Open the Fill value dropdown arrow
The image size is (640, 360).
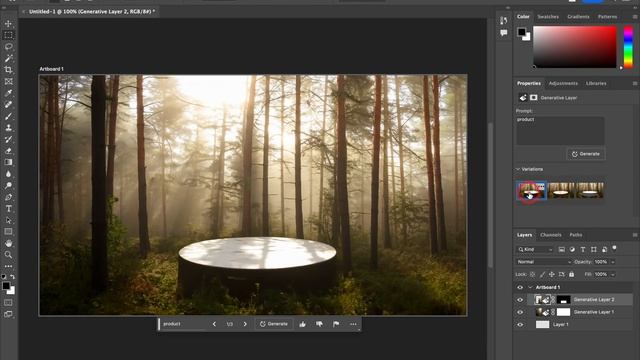[x=613, y=274]
